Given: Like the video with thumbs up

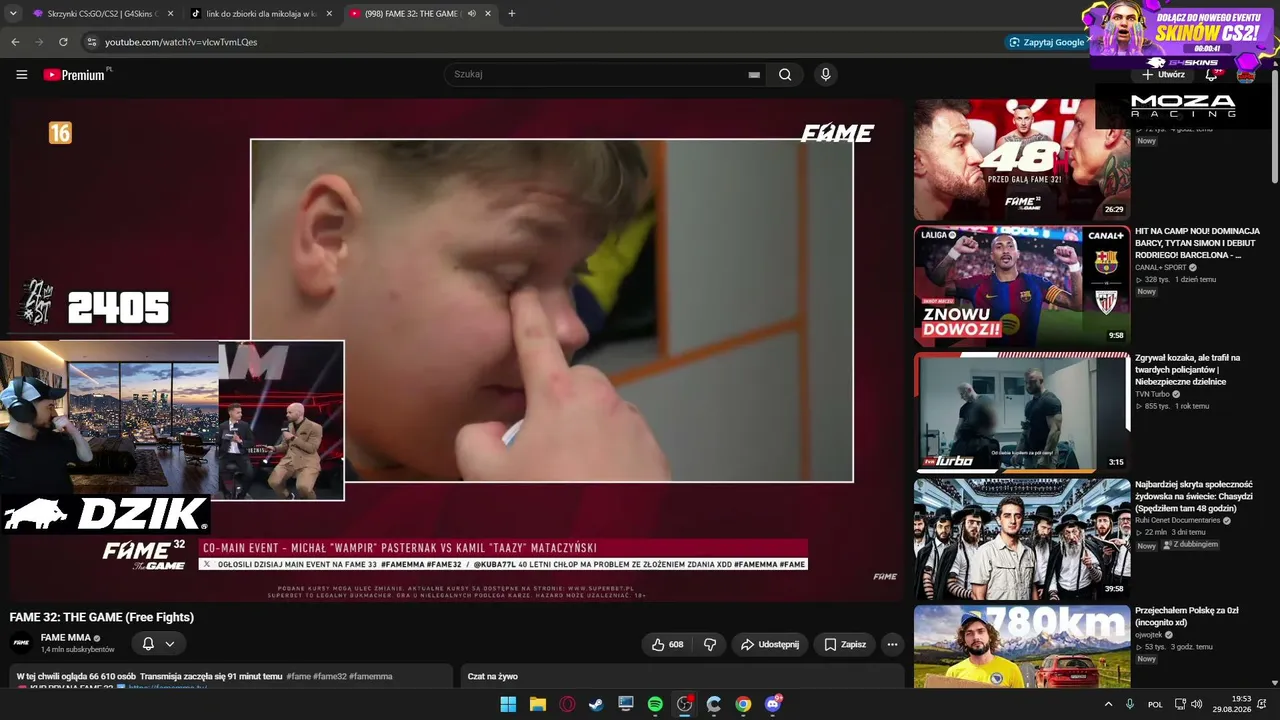Looking at the screenshot, I should pos(667,645).
